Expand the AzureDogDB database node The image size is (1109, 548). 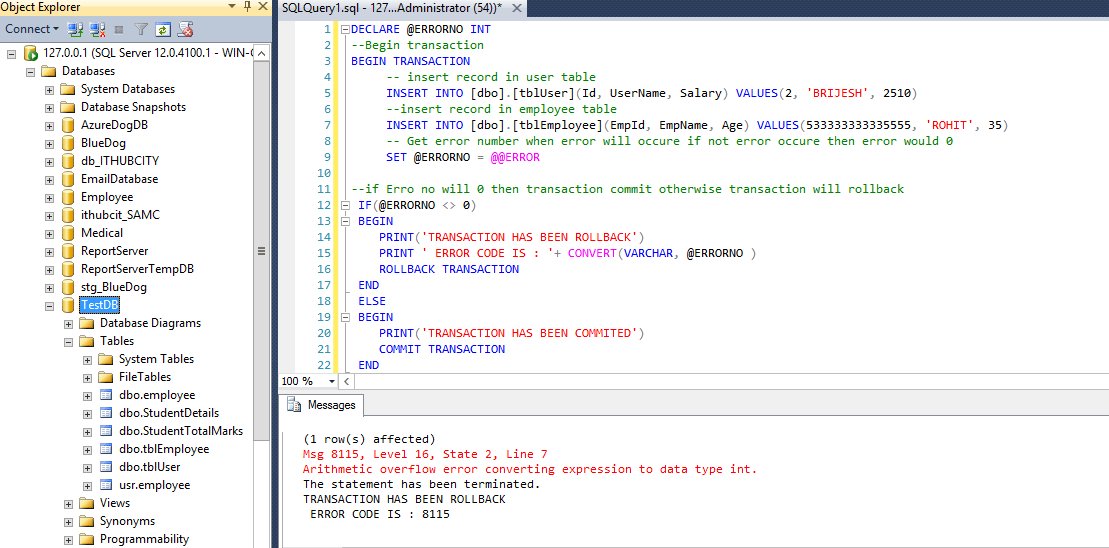[x=49, y=125]
